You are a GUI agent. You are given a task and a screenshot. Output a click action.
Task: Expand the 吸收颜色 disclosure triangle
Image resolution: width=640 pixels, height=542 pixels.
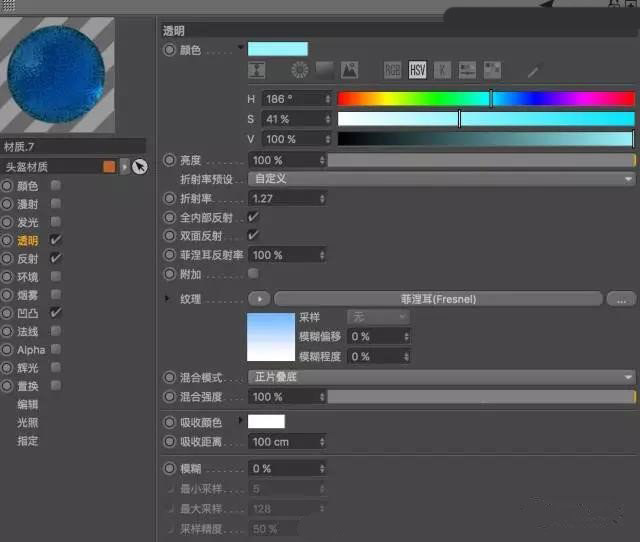click(x=240, y=419)
